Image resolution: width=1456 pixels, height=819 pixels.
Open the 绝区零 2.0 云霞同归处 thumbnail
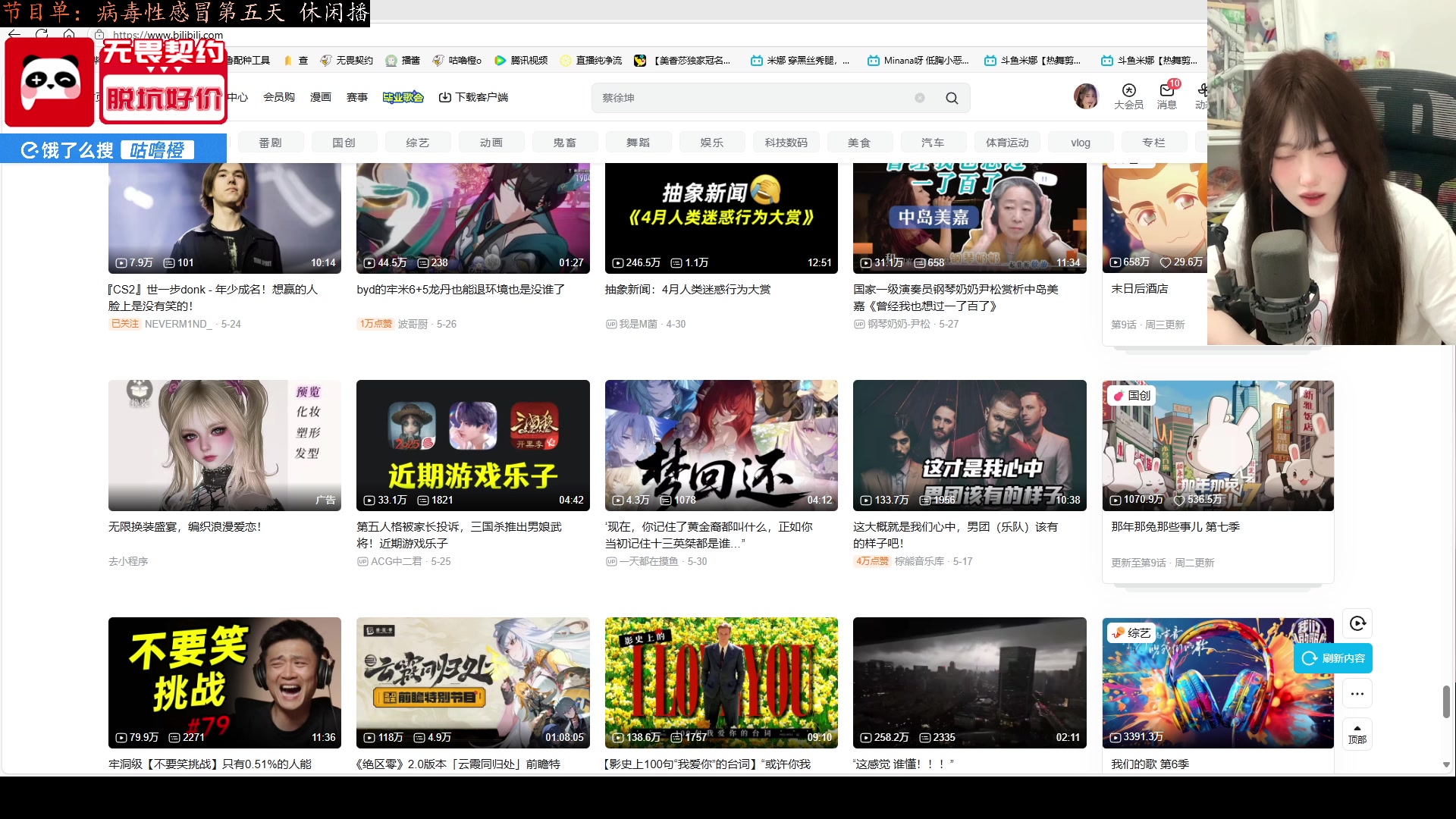coord(473,682)
